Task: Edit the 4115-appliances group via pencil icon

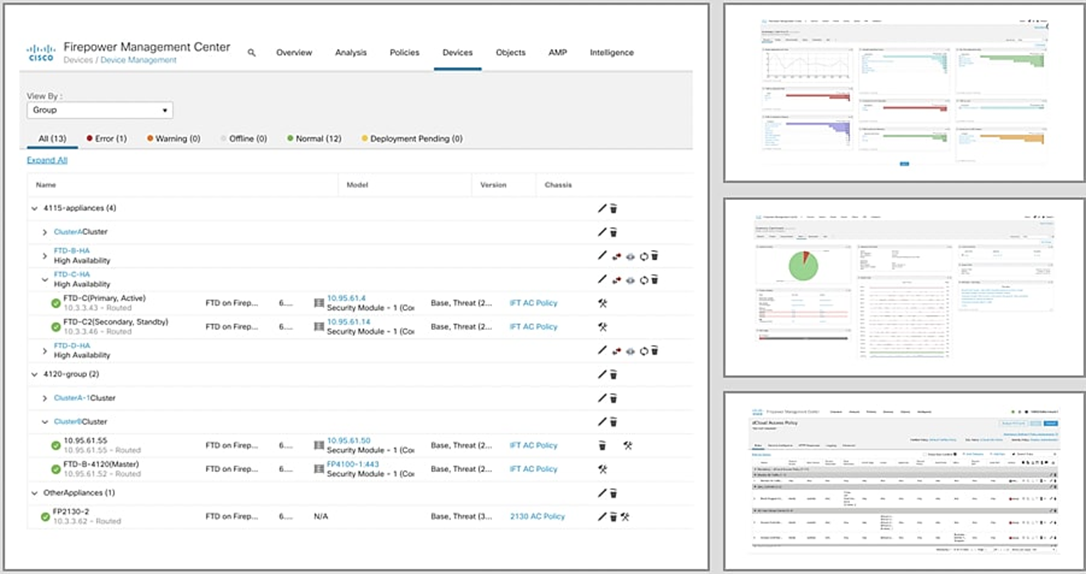Action: [x=602, y=208]
